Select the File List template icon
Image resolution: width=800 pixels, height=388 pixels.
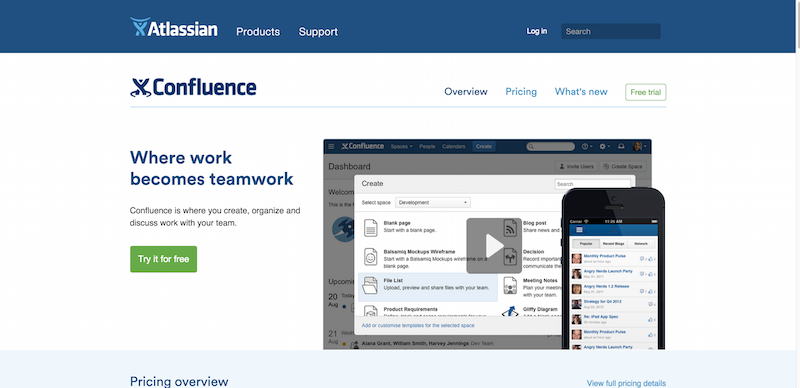click(370, 285)
